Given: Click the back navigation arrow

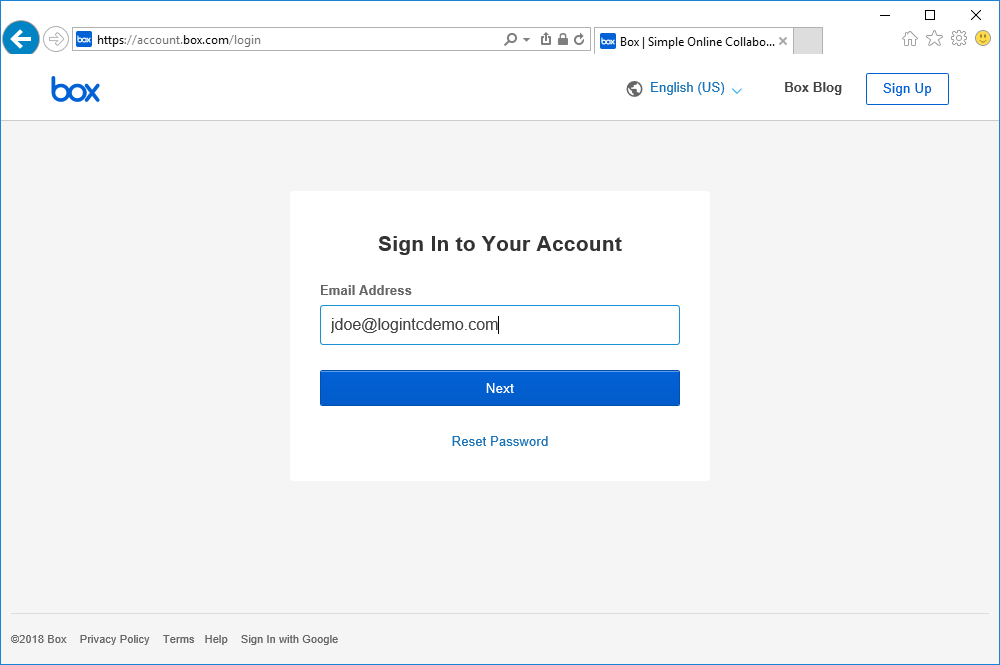Looking at the screenshot, I should point(20,38).
